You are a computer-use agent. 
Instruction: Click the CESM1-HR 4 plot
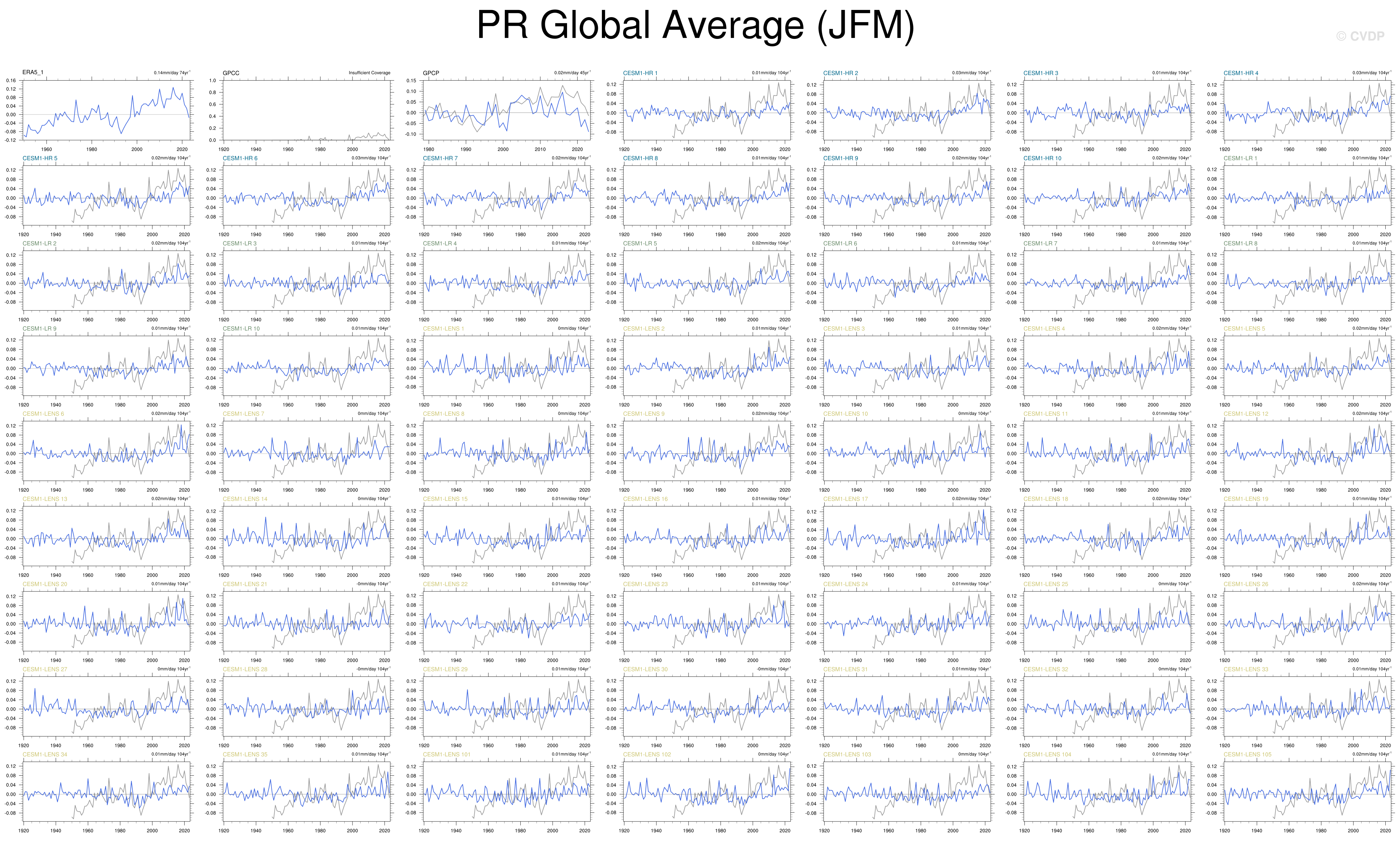(1308, 110)
